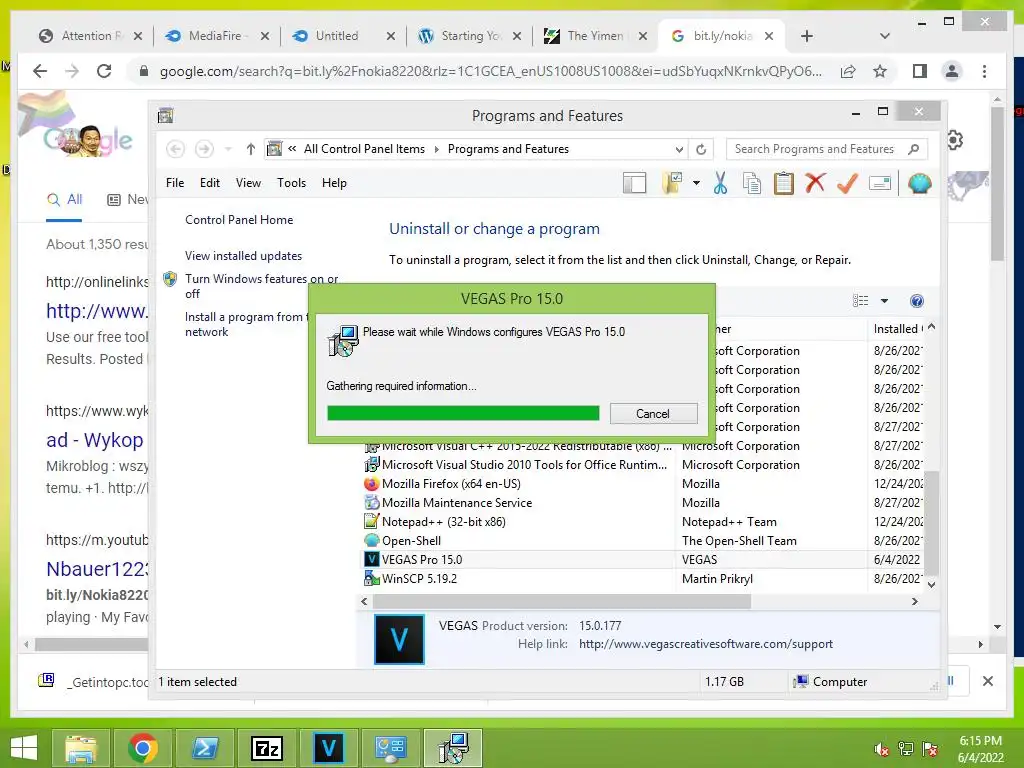This screenshot has height=768, width=1024.
Task: Click the orange checkmark Properties icon
Action: coord(847,184)
